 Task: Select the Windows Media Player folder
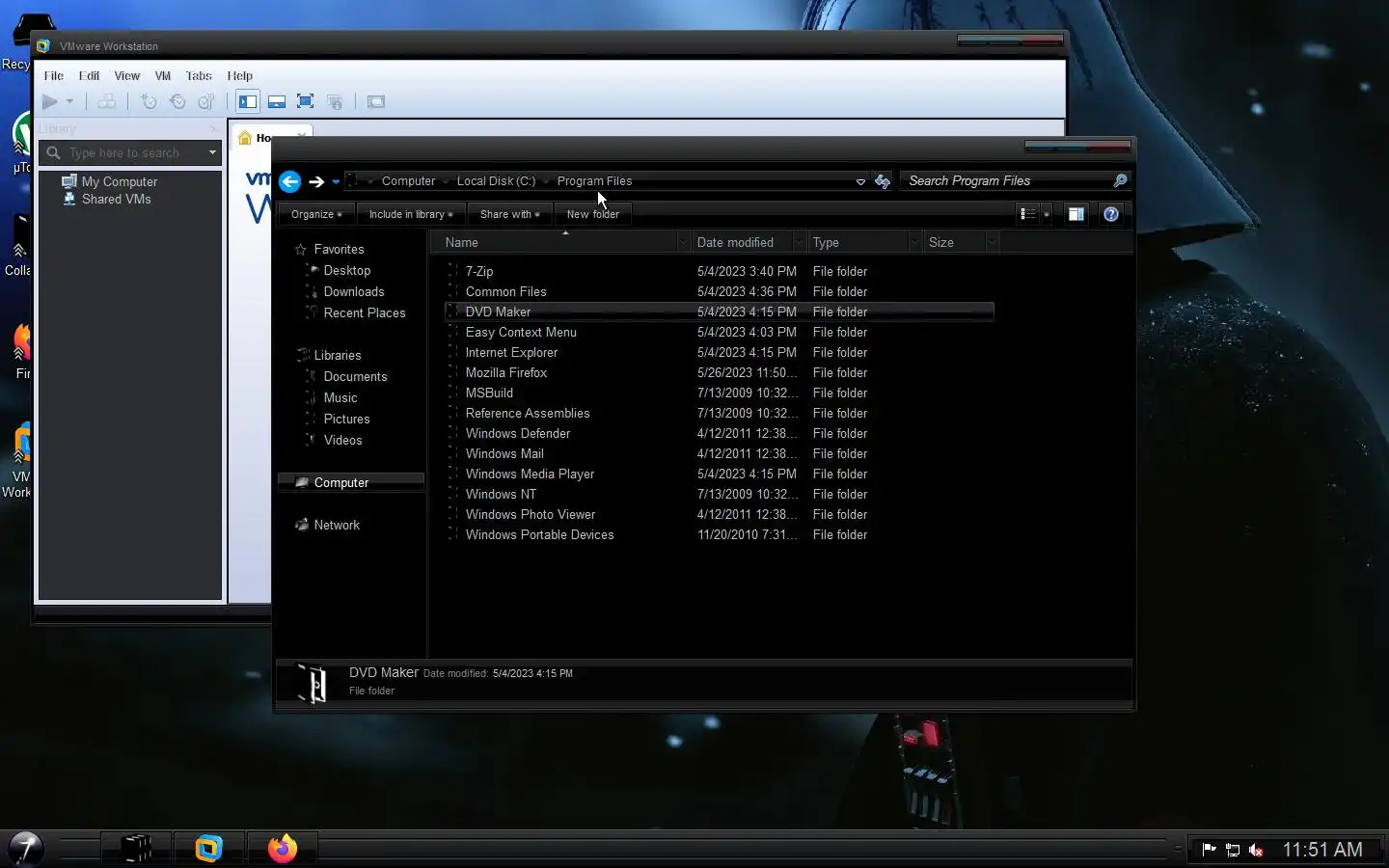[719, 475]
